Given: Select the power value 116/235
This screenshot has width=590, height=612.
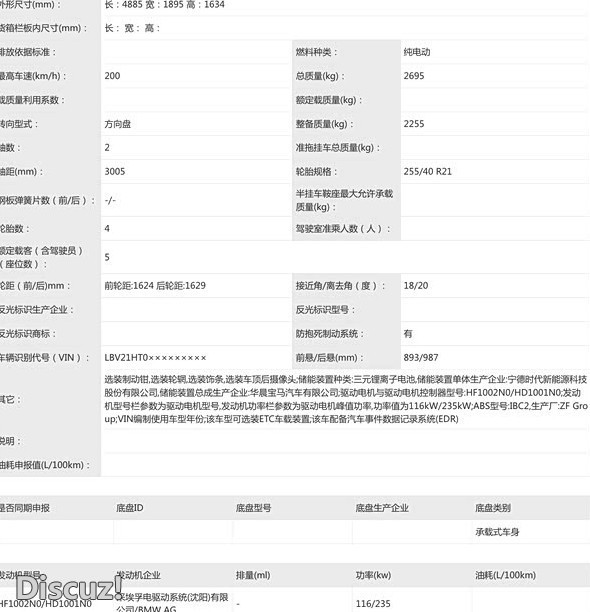Looking at the screenshot, I should point(373,604).
